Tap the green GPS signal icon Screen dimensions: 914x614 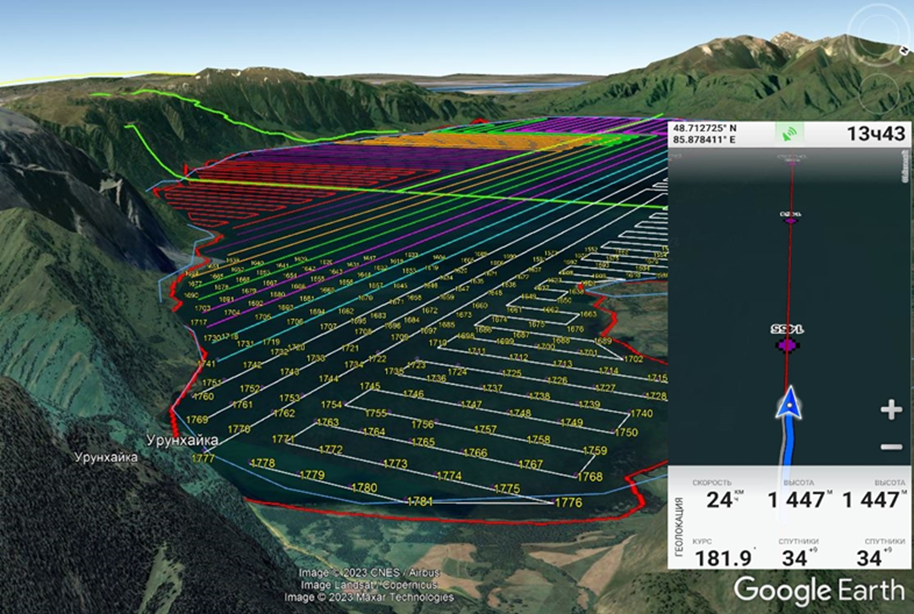coord(789,134)
